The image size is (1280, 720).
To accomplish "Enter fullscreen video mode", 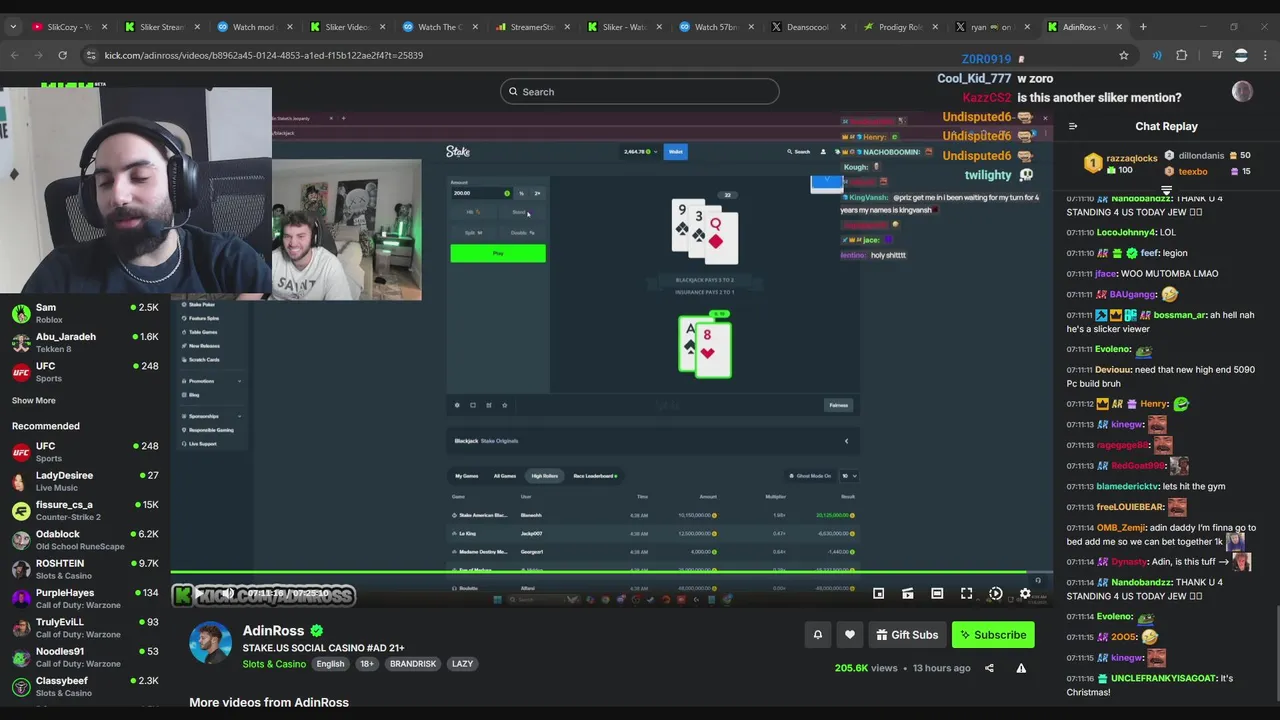I will (x=966, y=594).
